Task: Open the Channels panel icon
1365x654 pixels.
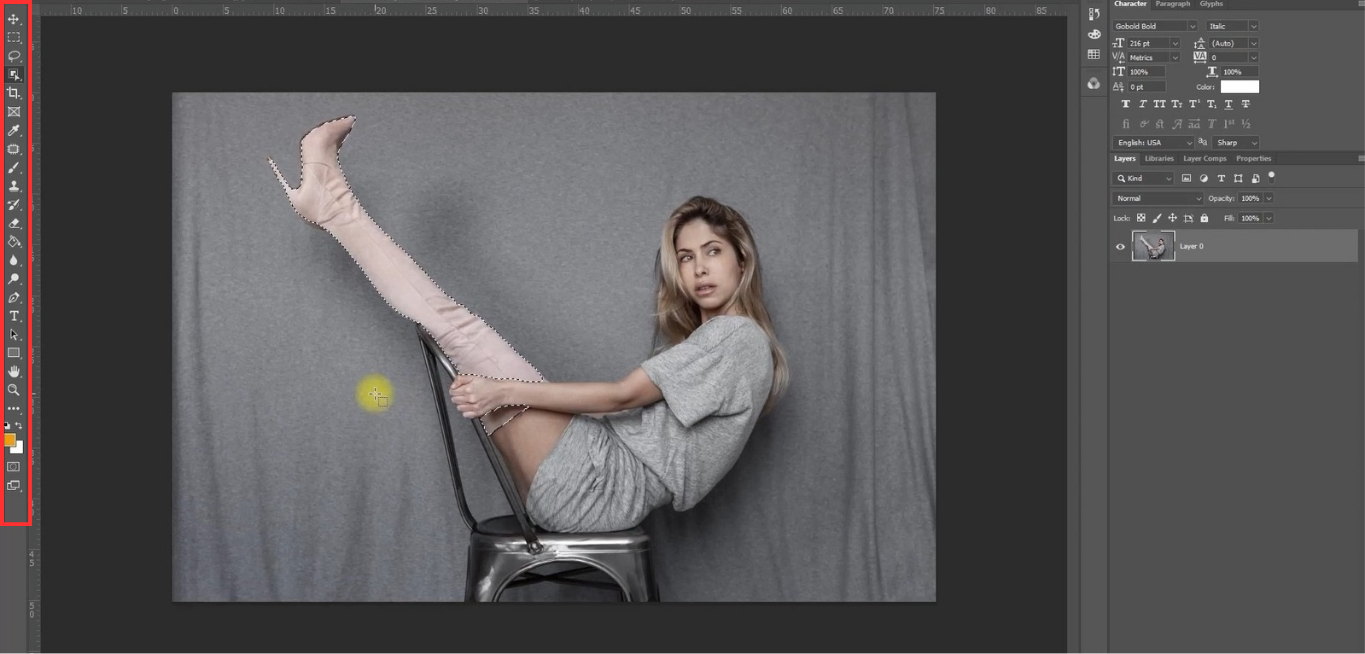Action: [1094, 84]
